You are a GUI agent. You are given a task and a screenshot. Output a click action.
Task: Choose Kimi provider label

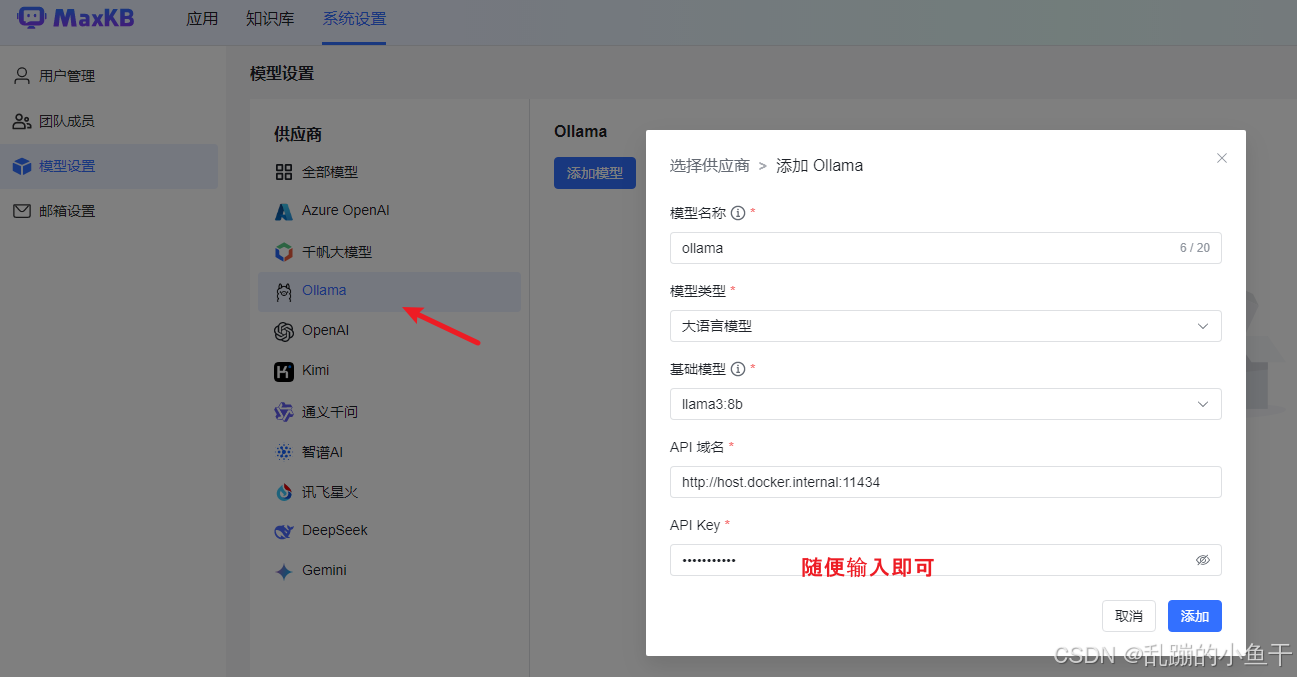(x=316, y=371)
